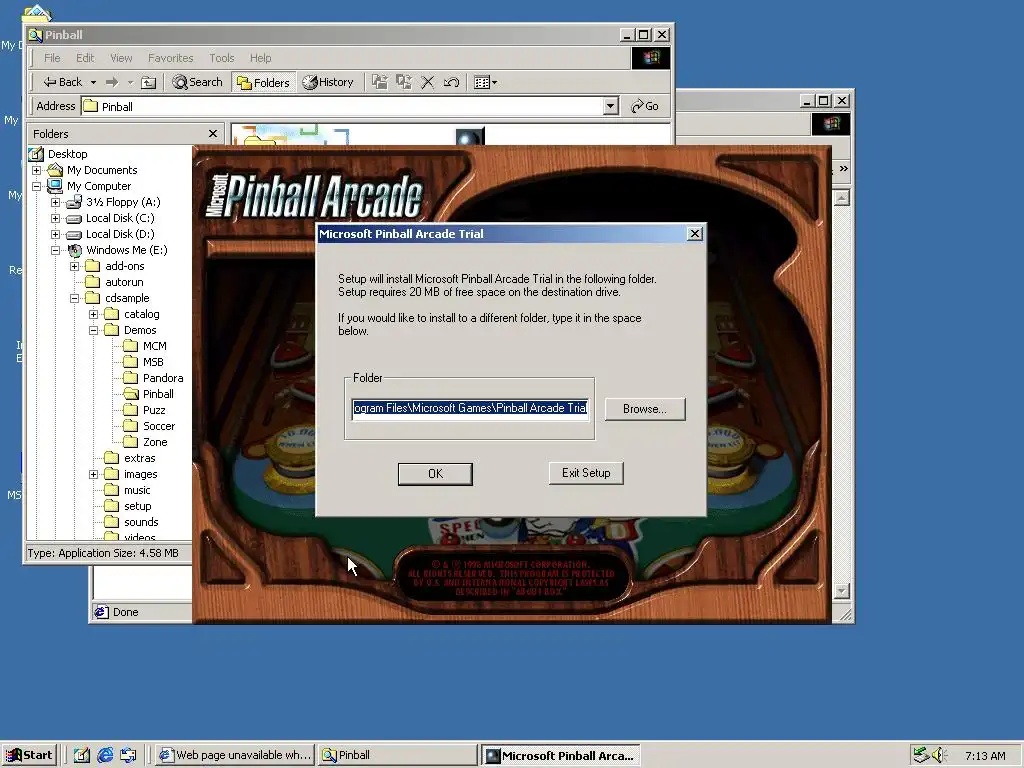
Task: Click the Undo toolbar icon
Action: click(x=451, y=82)
